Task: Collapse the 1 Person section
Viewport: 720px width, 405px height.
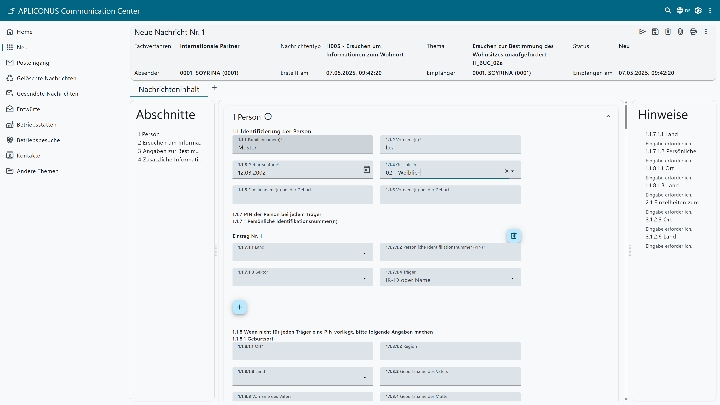Action: (608, 117)
